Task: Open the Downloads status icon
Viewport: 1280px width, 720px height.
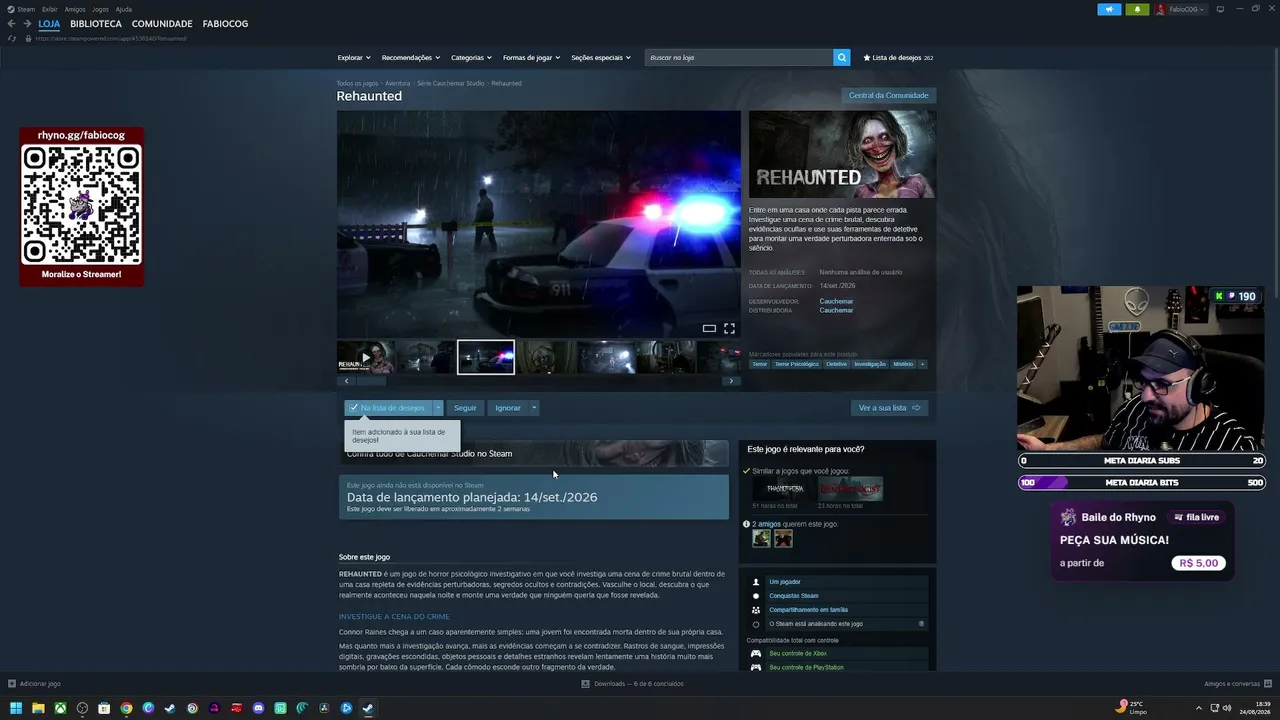Action: 586,684
